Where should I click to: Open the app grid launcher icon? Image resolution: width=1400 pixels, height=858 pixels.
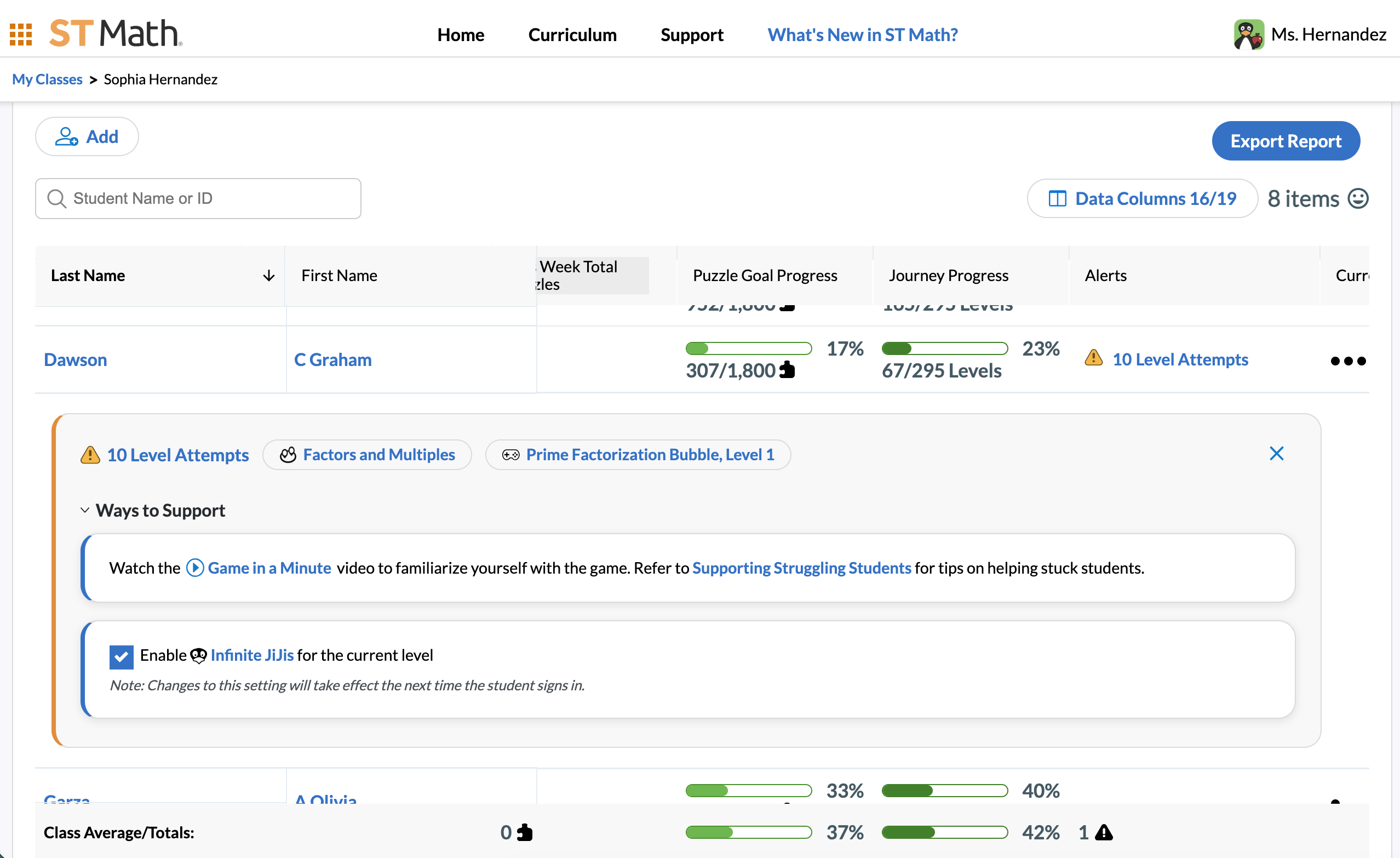(x=21, y=34)
